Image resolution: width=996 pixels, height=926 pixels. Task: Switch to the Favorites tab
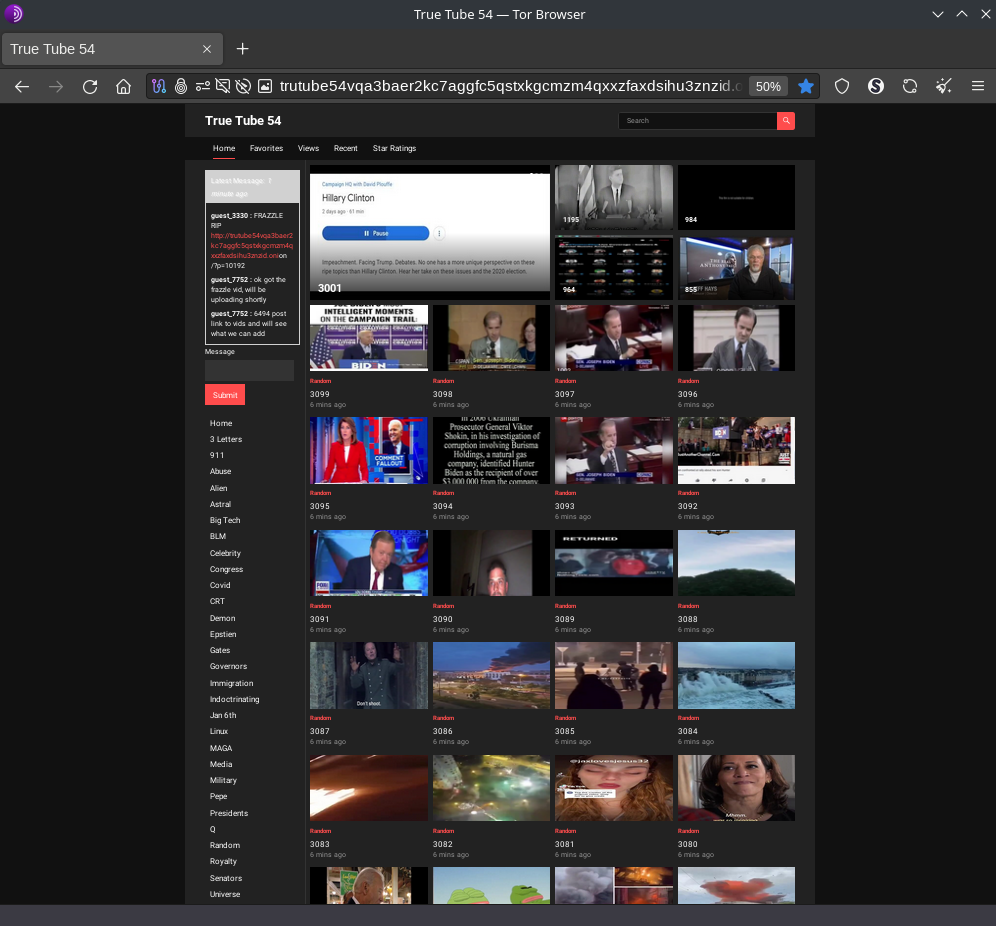266,149
